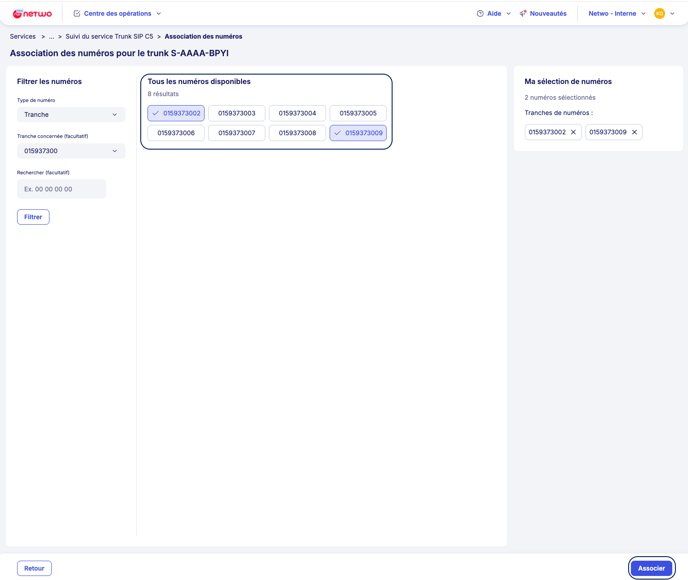Open the Centre des opérations menu

[x=118, y=14]
